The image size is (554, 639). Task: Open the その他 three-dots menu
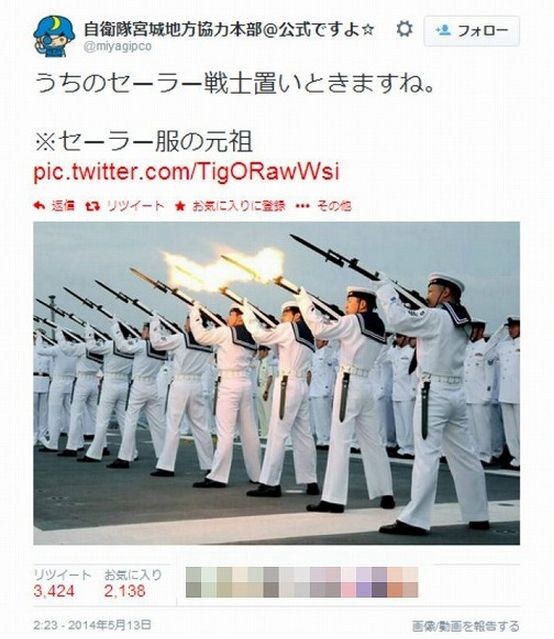coord(302,206)
